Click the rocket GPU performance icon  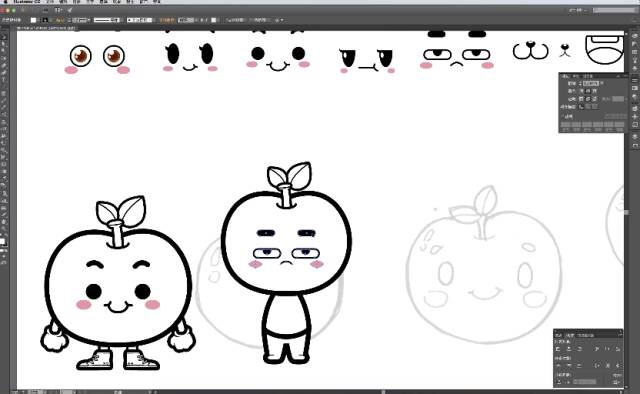tap(69, 10)
